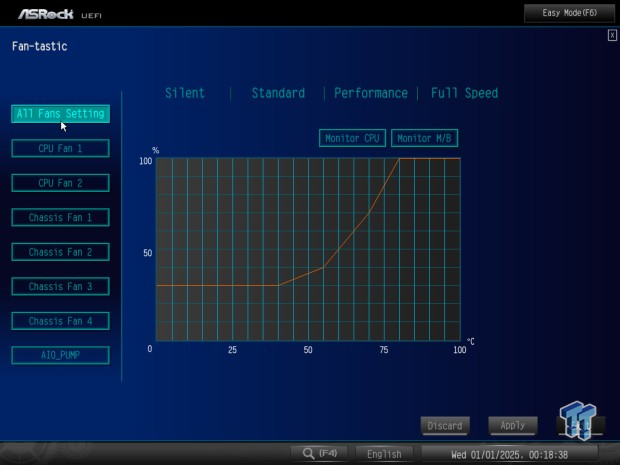Apply the fan curve settings
The image size is (620, 465).
point(512,425)
